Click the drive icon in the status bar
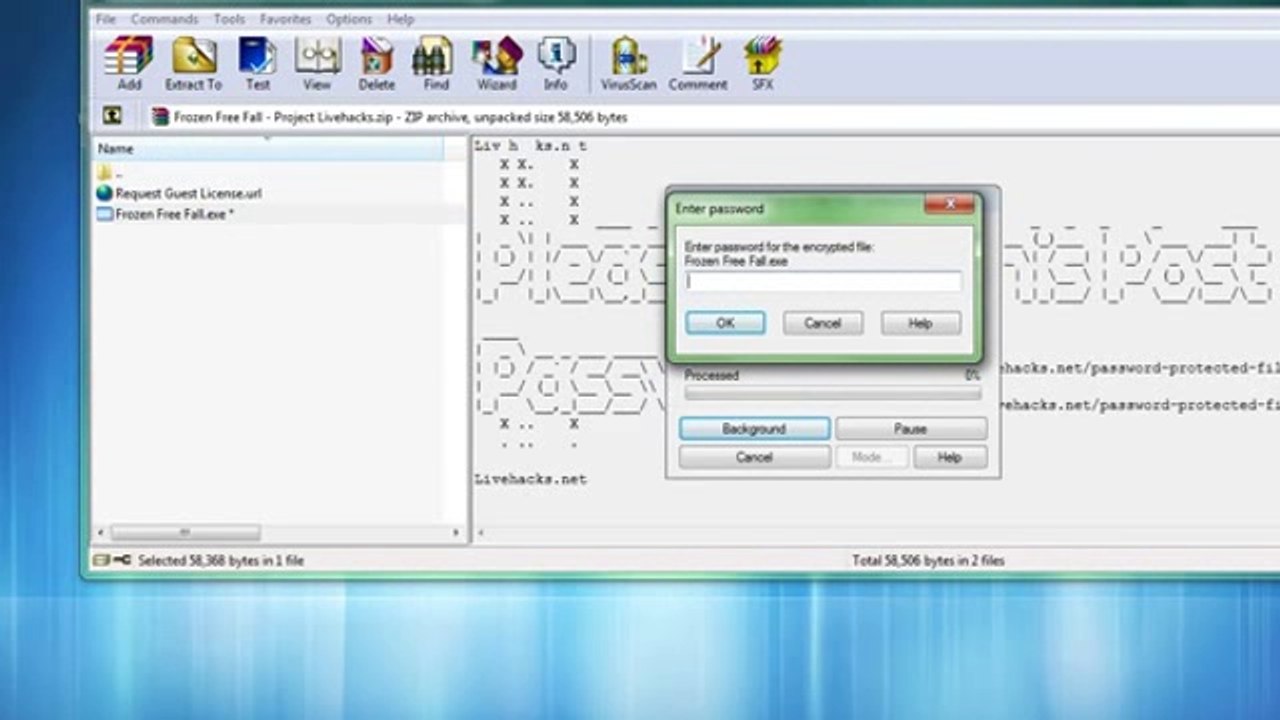The height and width of the screenshot is (720, 1280). (102, 561)
